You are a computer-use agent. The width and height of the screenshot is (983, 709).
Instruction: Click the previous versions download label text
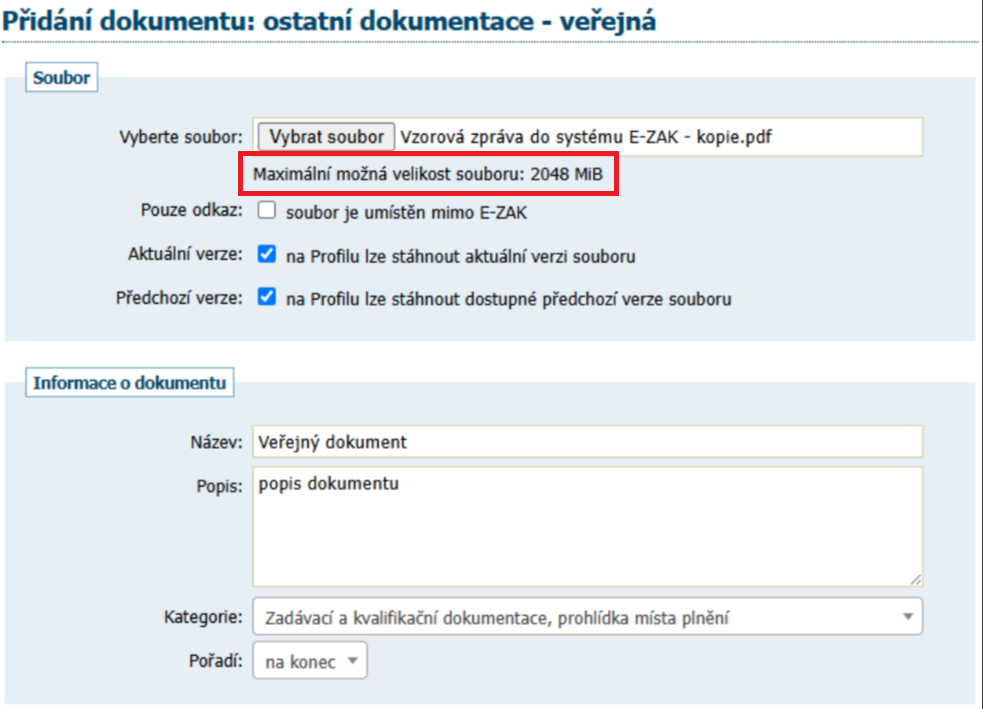click(508, 299)
